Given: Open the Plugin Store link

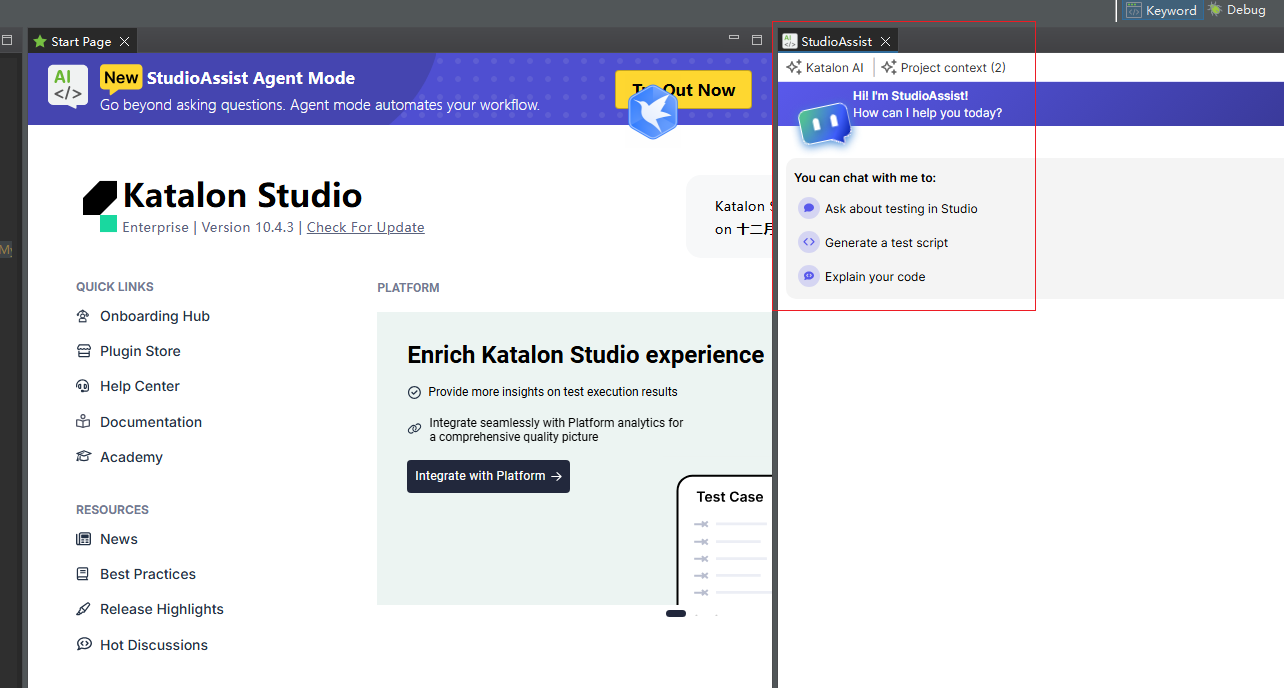Looking at the screenshot, I should pyautogui.click(x=140, y=351).
